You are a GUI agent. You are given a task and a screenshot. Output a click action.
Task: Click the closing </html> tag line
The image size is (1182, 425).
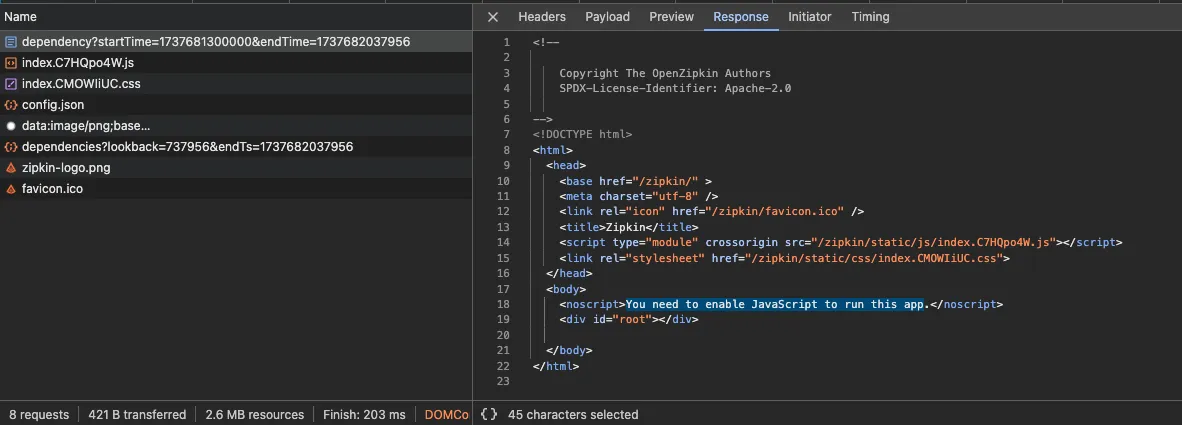tap(556, 366)
